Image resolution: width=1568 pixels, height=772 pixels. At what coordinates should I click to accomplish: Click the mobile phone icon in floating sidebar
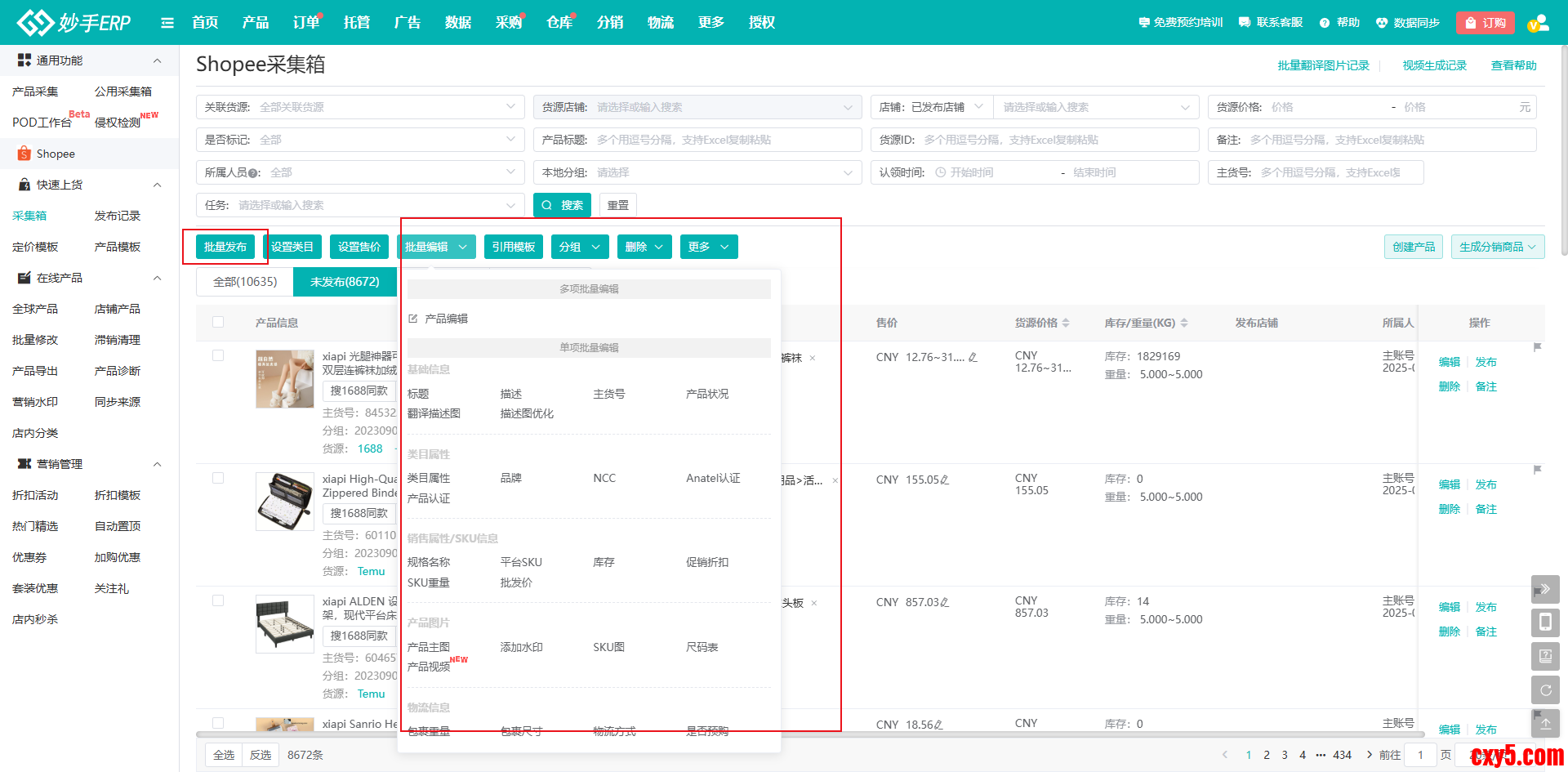(1545, 623)
